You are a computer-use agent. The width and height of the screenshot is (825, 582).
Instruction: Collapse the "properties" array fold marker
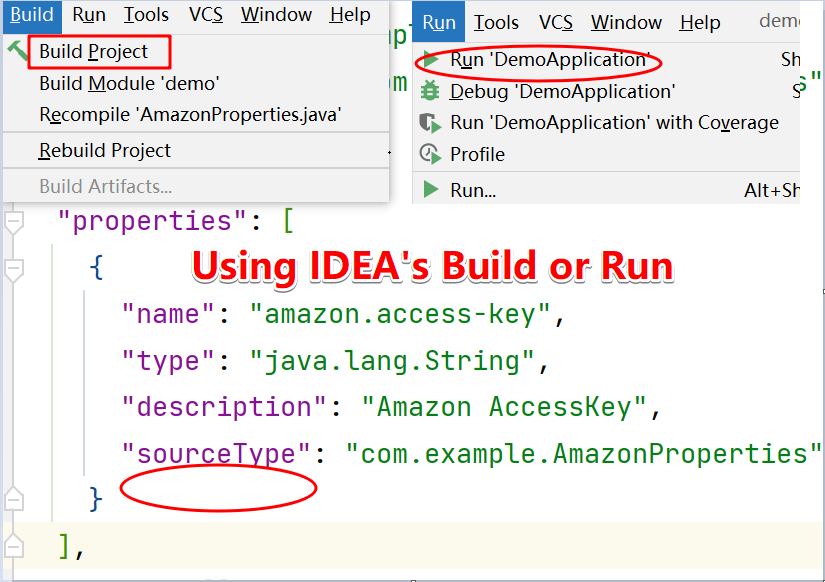point(14,222)
